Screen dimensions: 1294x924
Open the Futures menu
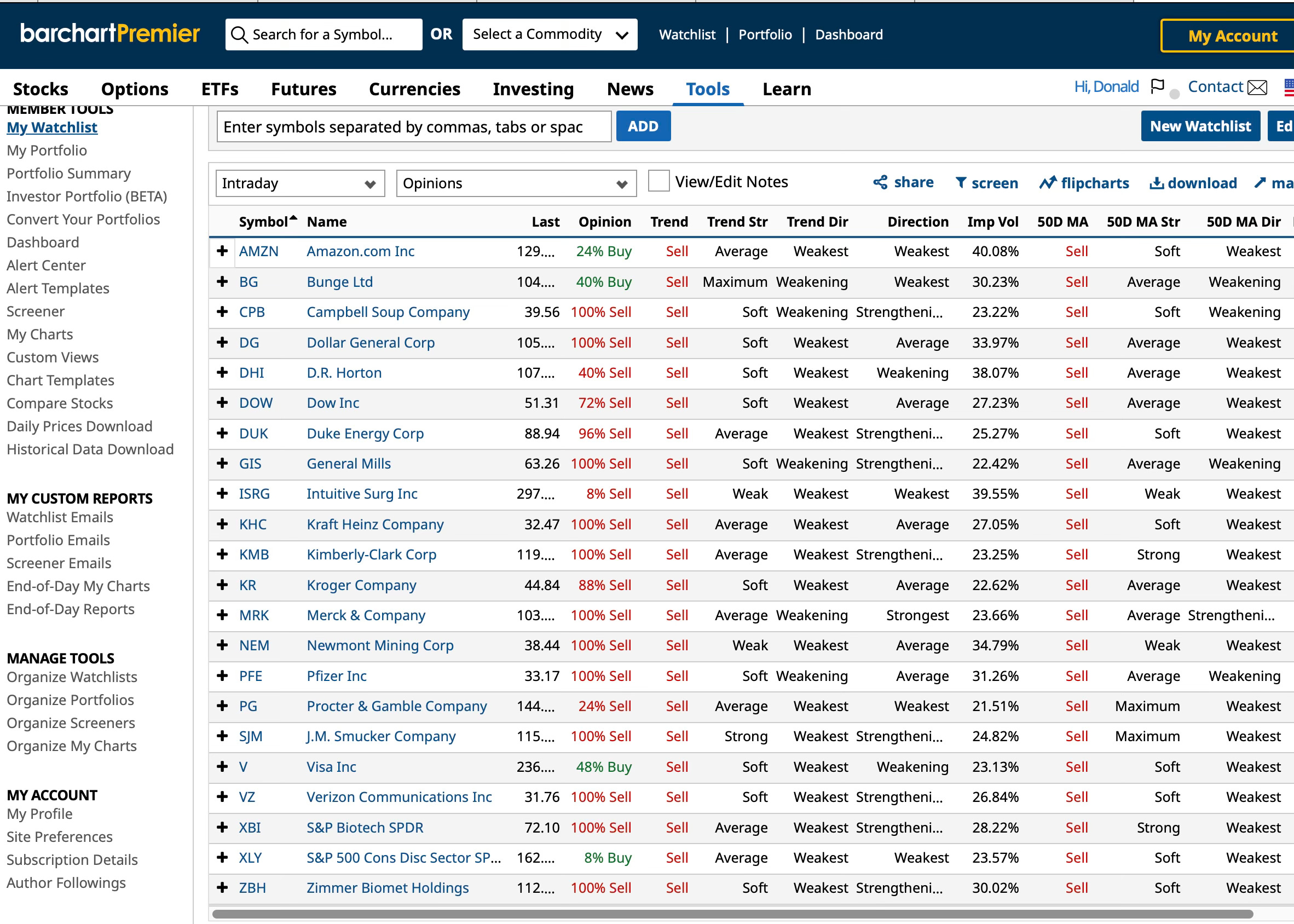tap(304, 89)
